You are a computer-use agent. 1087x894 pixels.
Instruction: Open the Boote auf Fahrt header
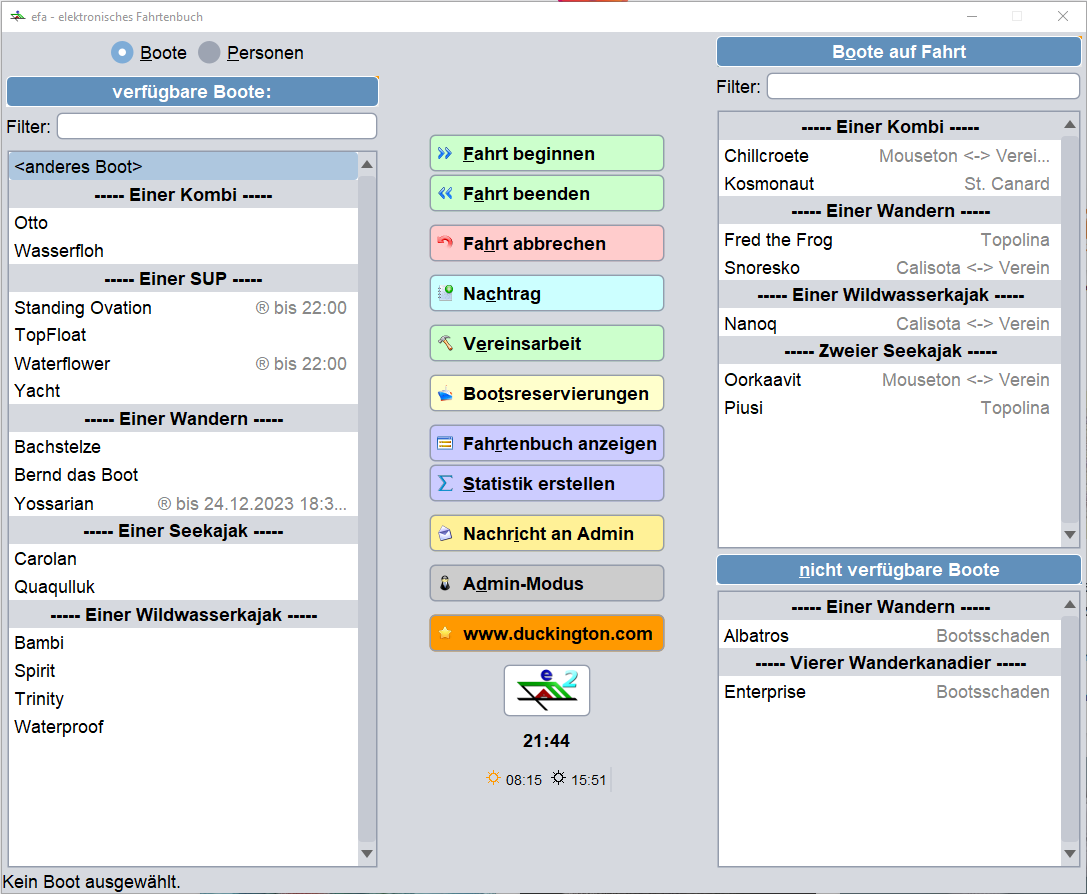(898, 52)
